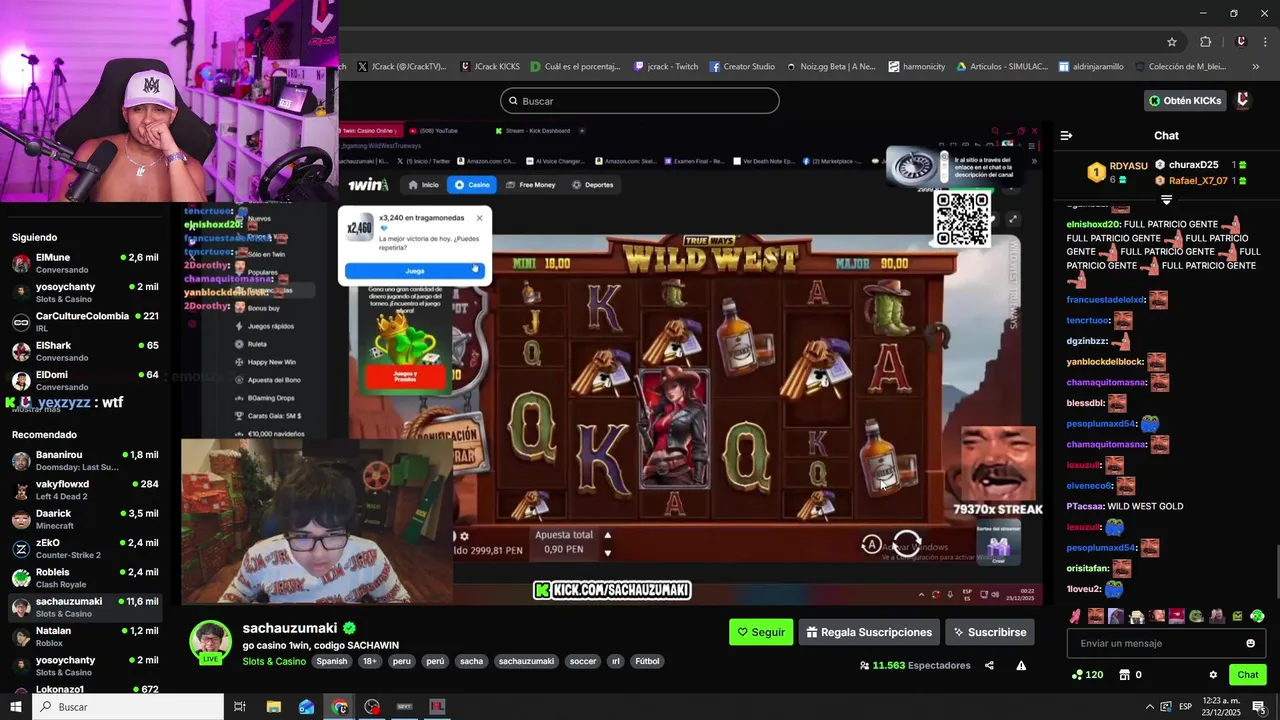The width and height of the screenshot is (1280, 720).
Task: Open the Creator Studio bookmark
Action: (742, 67)
